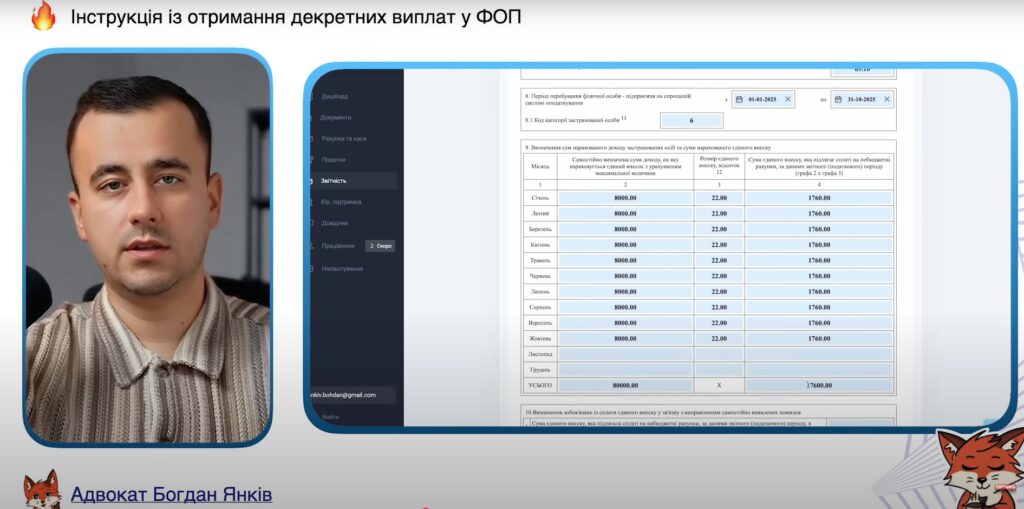Click Січень contribution field 1760.00
Image resolution: width=1024 pixels, height=509 pixels.
click(819, 197)
